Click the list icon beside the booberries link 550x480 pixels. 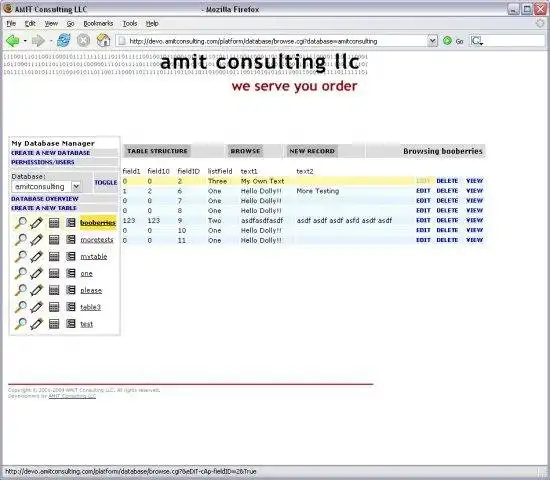click(x=71, y=223)
